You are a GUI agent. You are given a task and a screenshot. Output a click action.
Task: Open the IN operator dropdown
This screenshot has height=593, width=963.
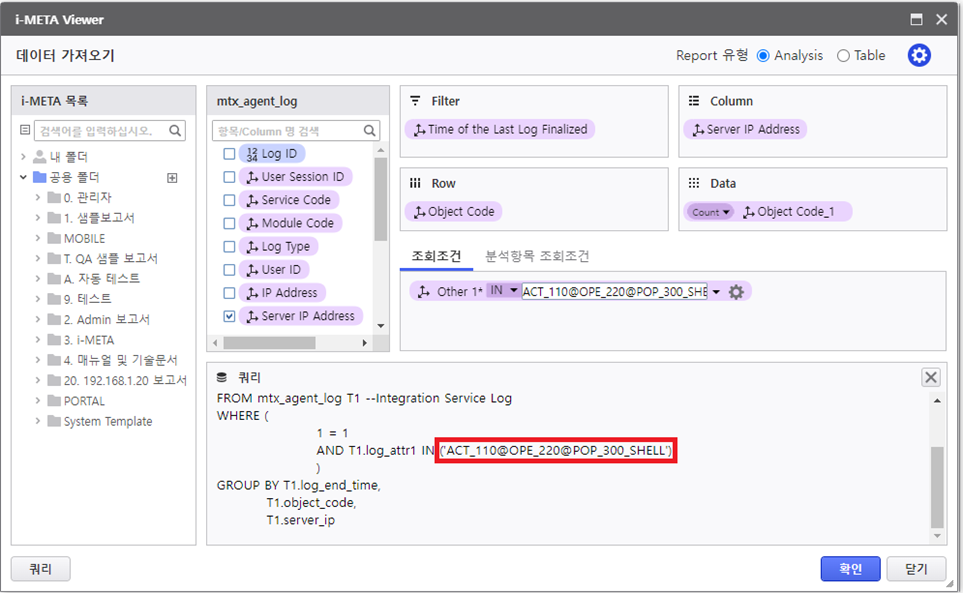[504, 291]
